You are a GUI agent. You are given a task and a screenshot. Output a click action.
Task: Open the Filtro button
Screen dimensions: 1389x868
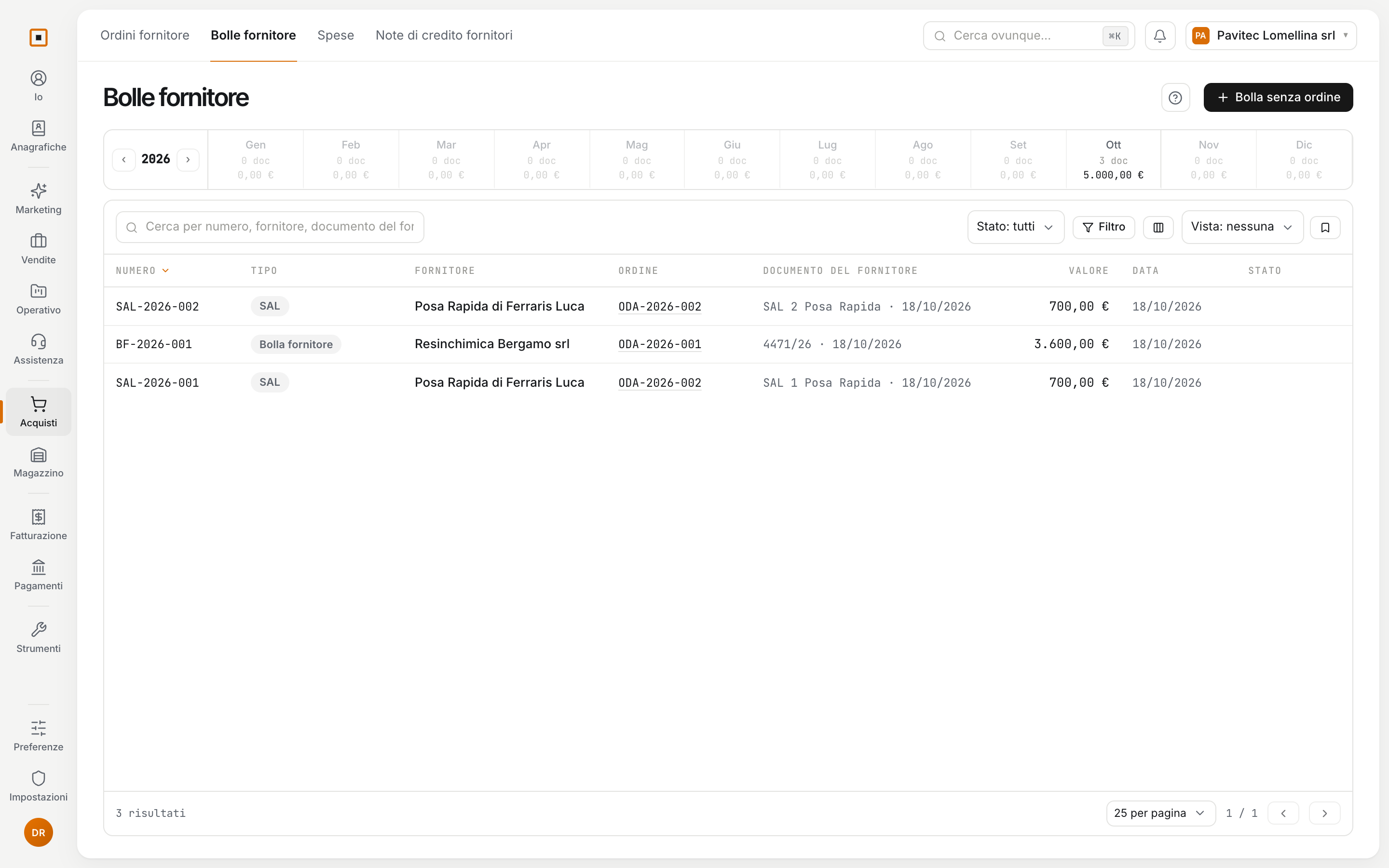[x=1103, y=227]
